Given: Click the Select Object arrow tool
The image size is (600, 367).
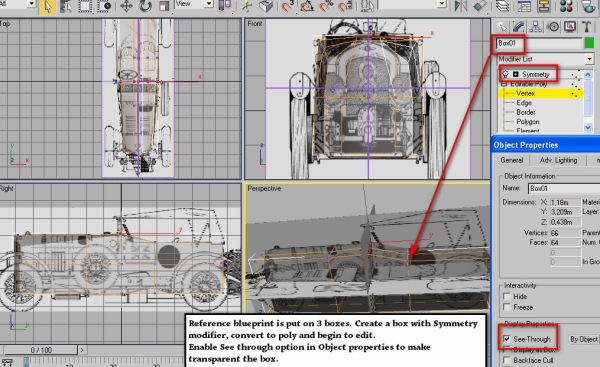Looking at the screenshot, I should click(x=47, y=7).
